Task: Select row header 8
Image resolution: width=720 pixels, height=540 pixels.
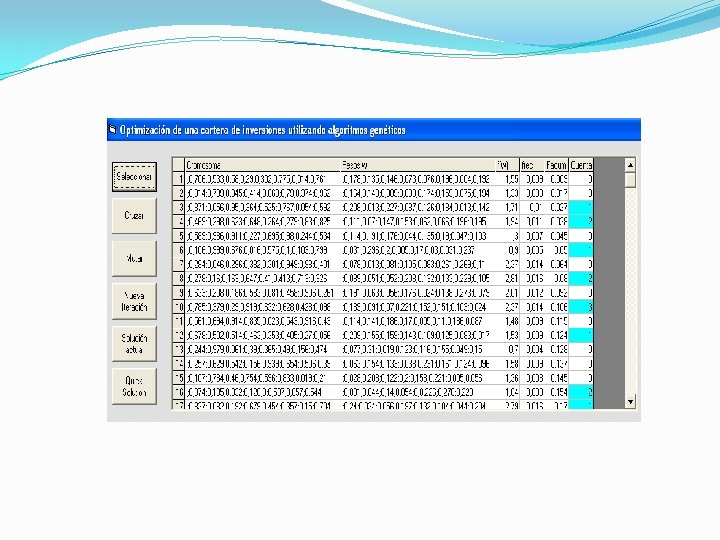Action: tap(179, 279)
